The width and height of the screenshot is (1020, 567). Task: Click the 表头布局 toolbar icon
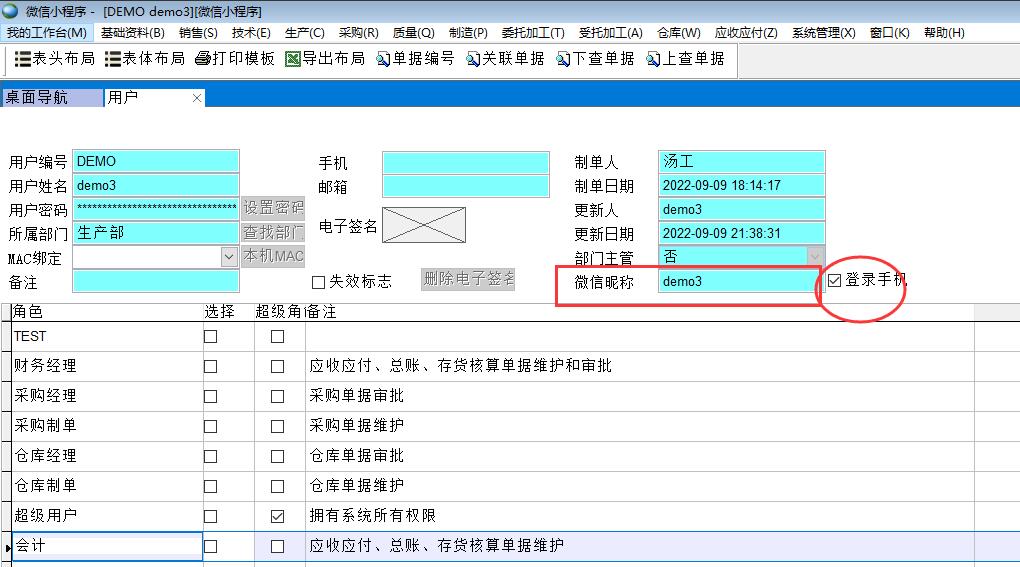[x=24, y=59]
